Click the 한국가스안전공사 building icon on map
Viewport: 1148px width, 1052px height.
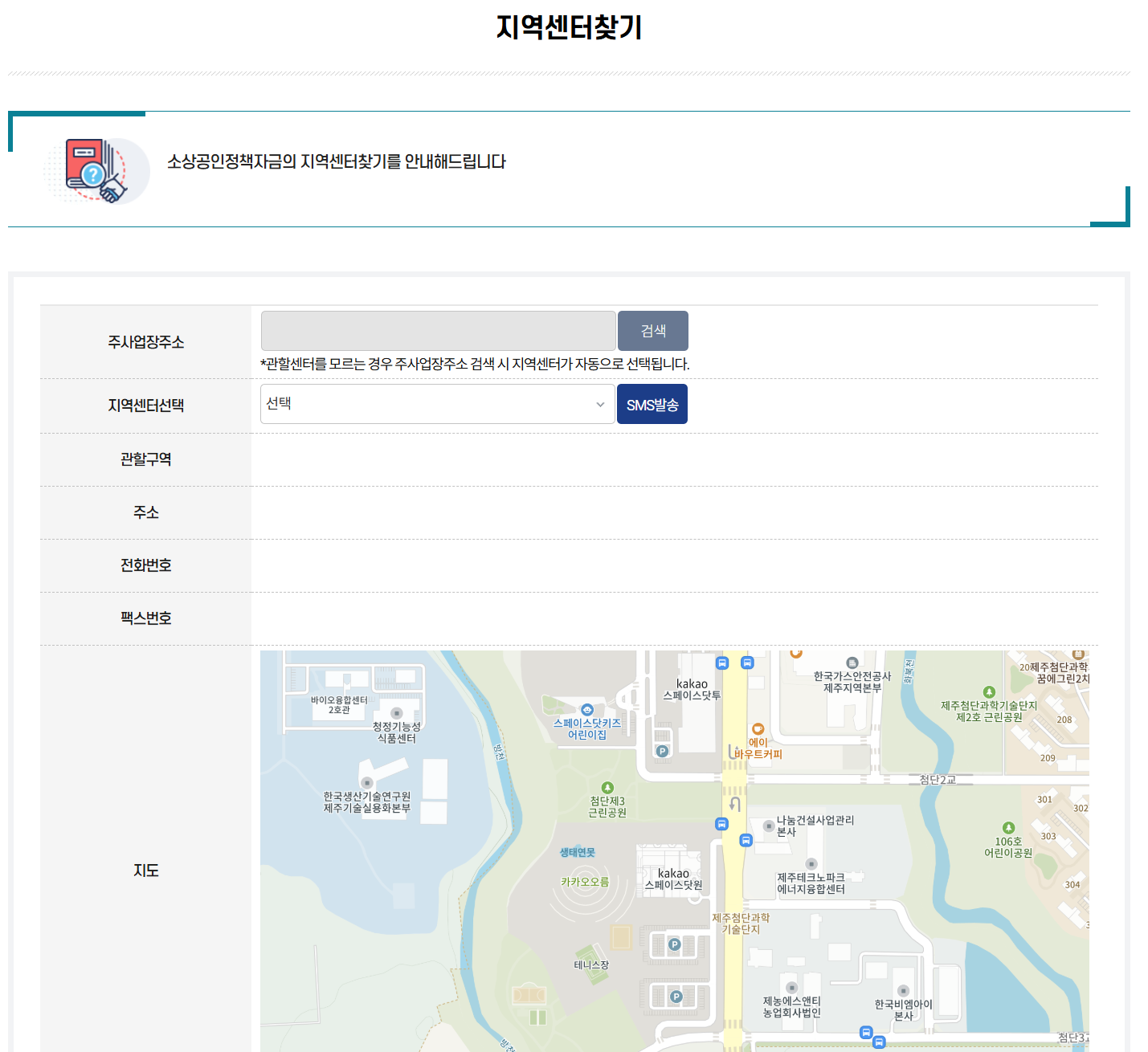coord(852,663)
